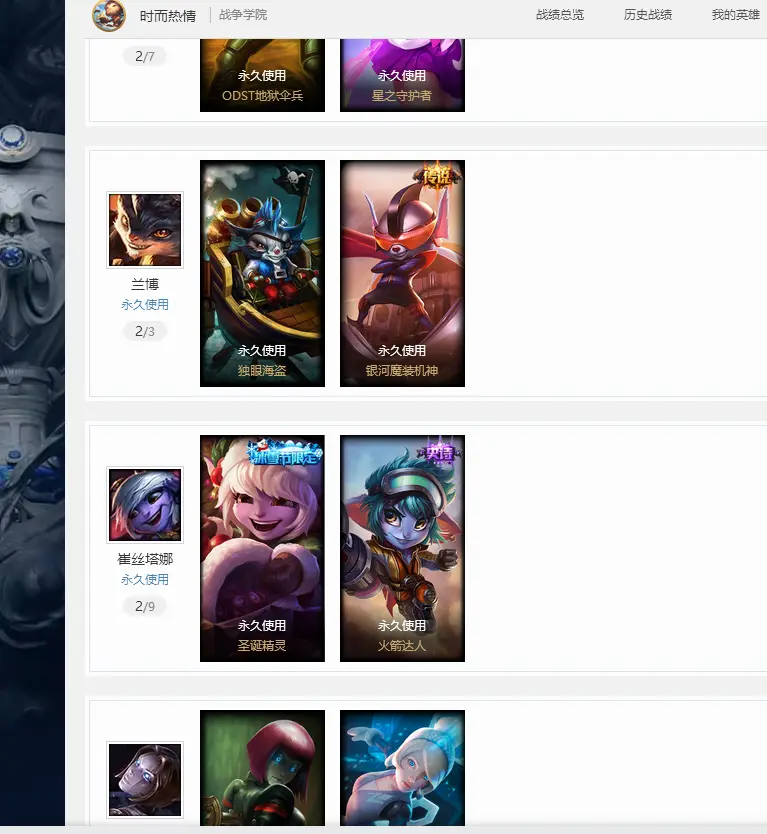Open the 我的英雄 tab
Viewport: 767px width, 834px height.
pyautogui.click(x=736, y=15)
